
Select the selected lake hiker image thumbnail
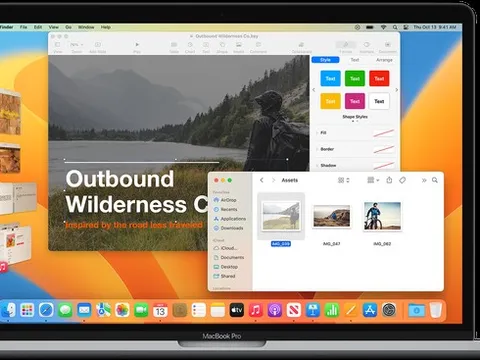(x=281, y=216)
